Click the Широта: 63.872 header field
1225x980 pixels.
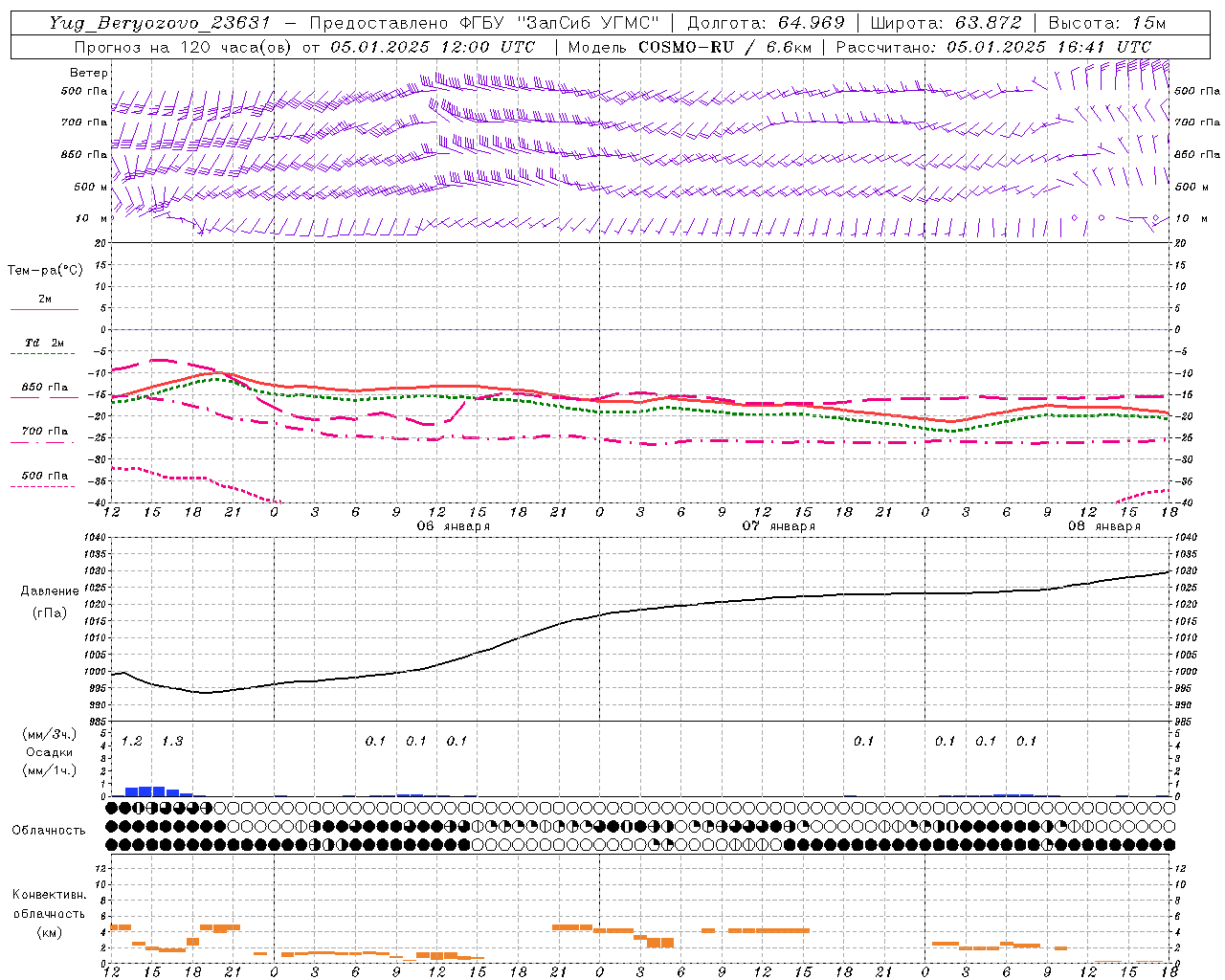pos(946,23)
